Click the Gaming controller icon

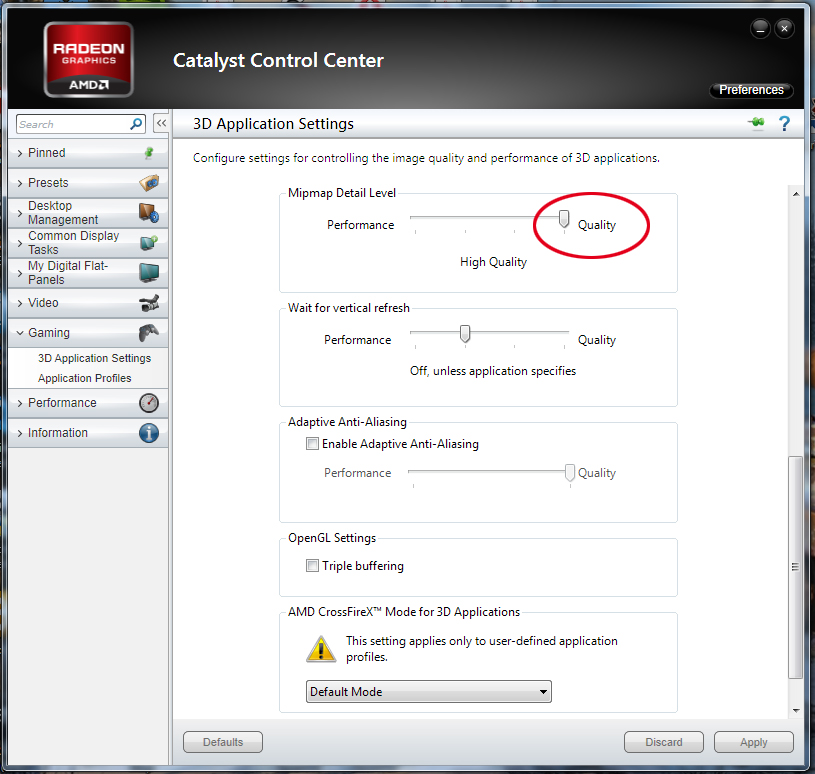(149, 333)
